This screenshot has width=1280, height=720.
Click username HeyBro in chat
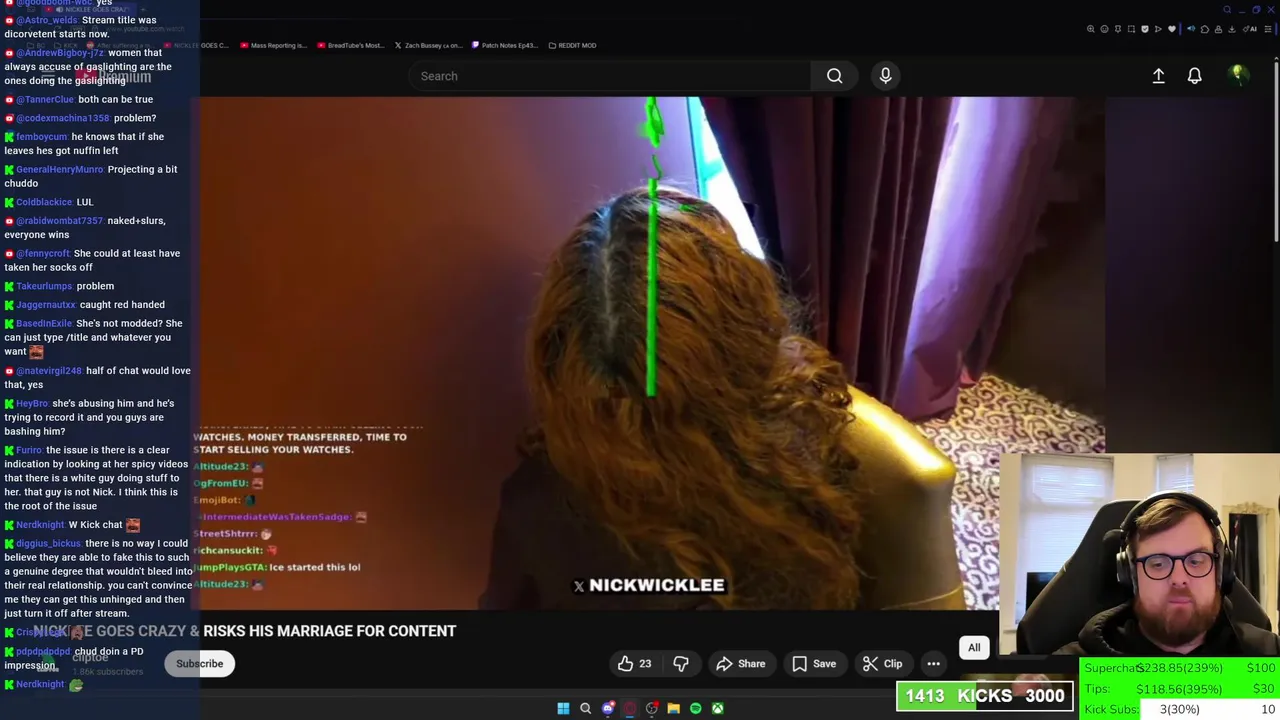pyautogui.click(x=32, y=404)
